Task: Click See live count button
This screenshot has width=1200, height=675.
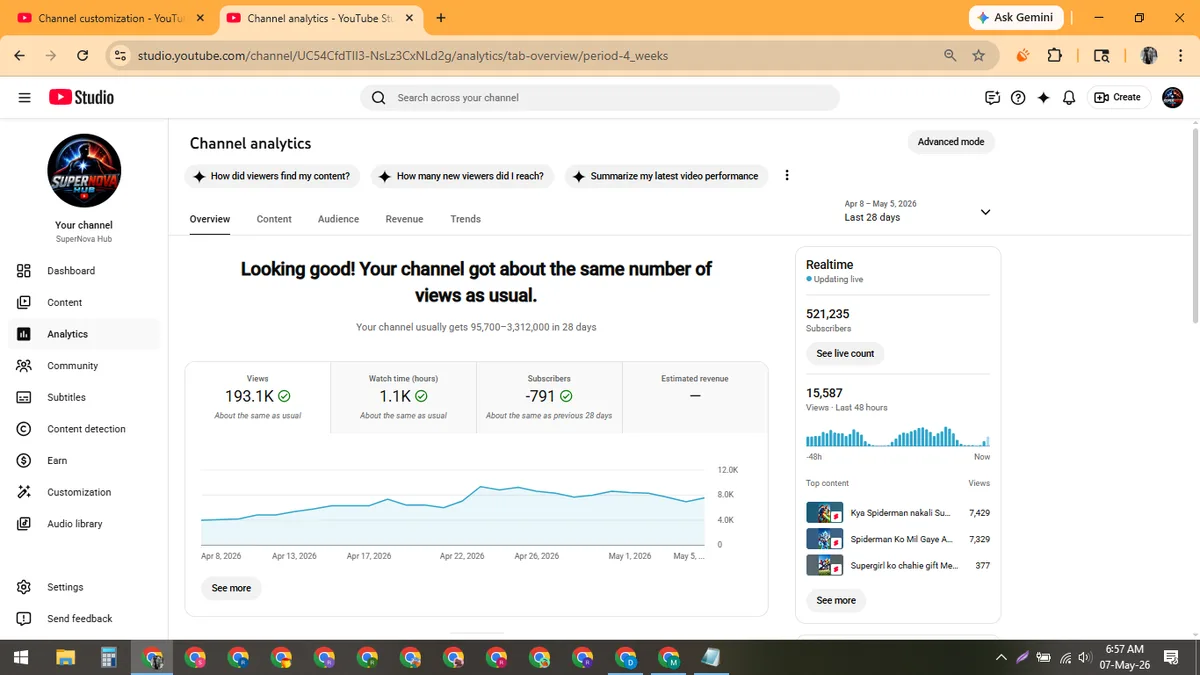Action: pos(845,353)
